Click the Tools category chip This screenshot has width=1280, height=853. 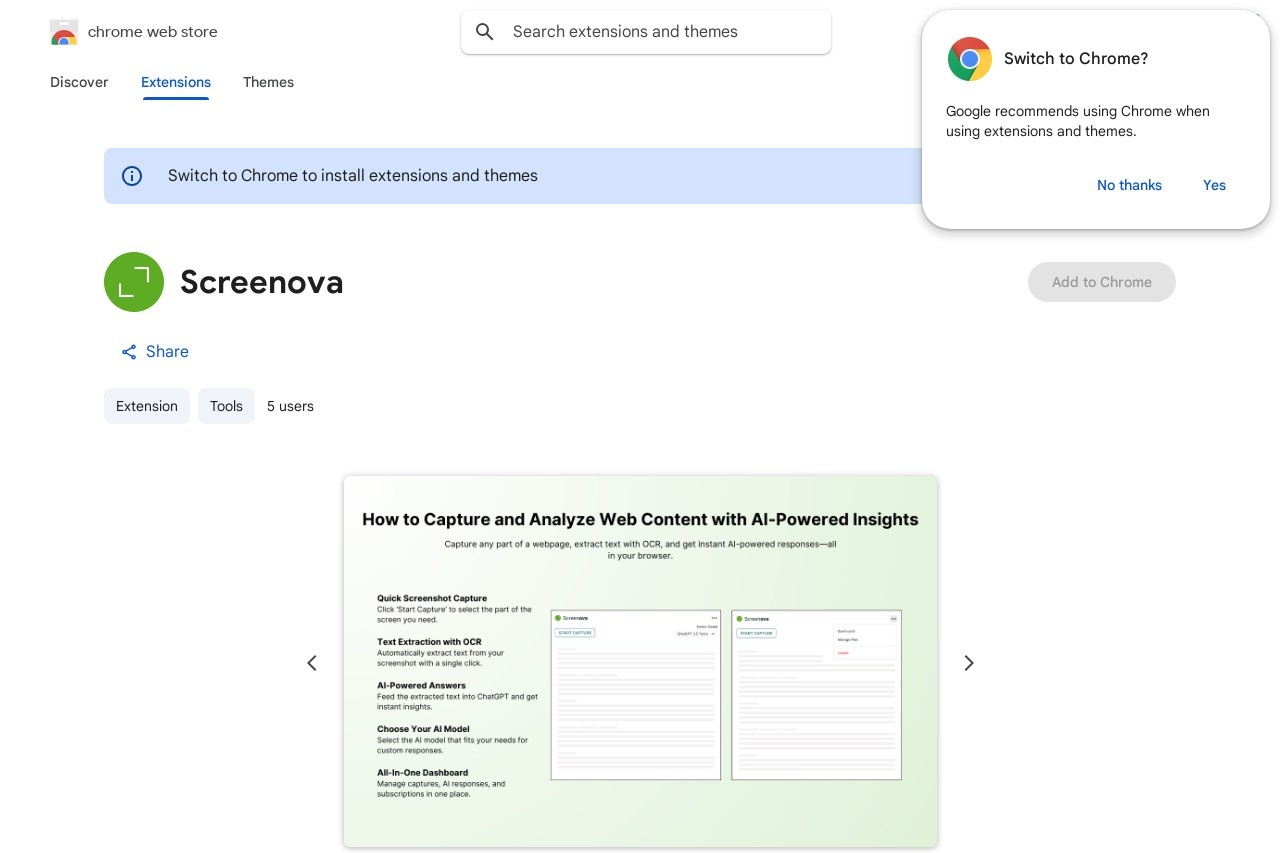coord(226,406)
